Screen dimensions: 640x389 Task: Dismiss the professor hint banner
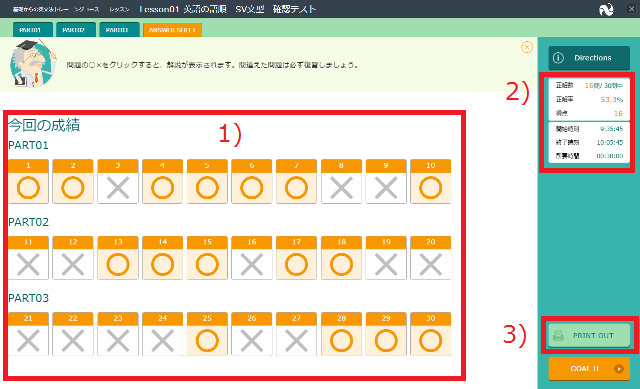point(527,47)
